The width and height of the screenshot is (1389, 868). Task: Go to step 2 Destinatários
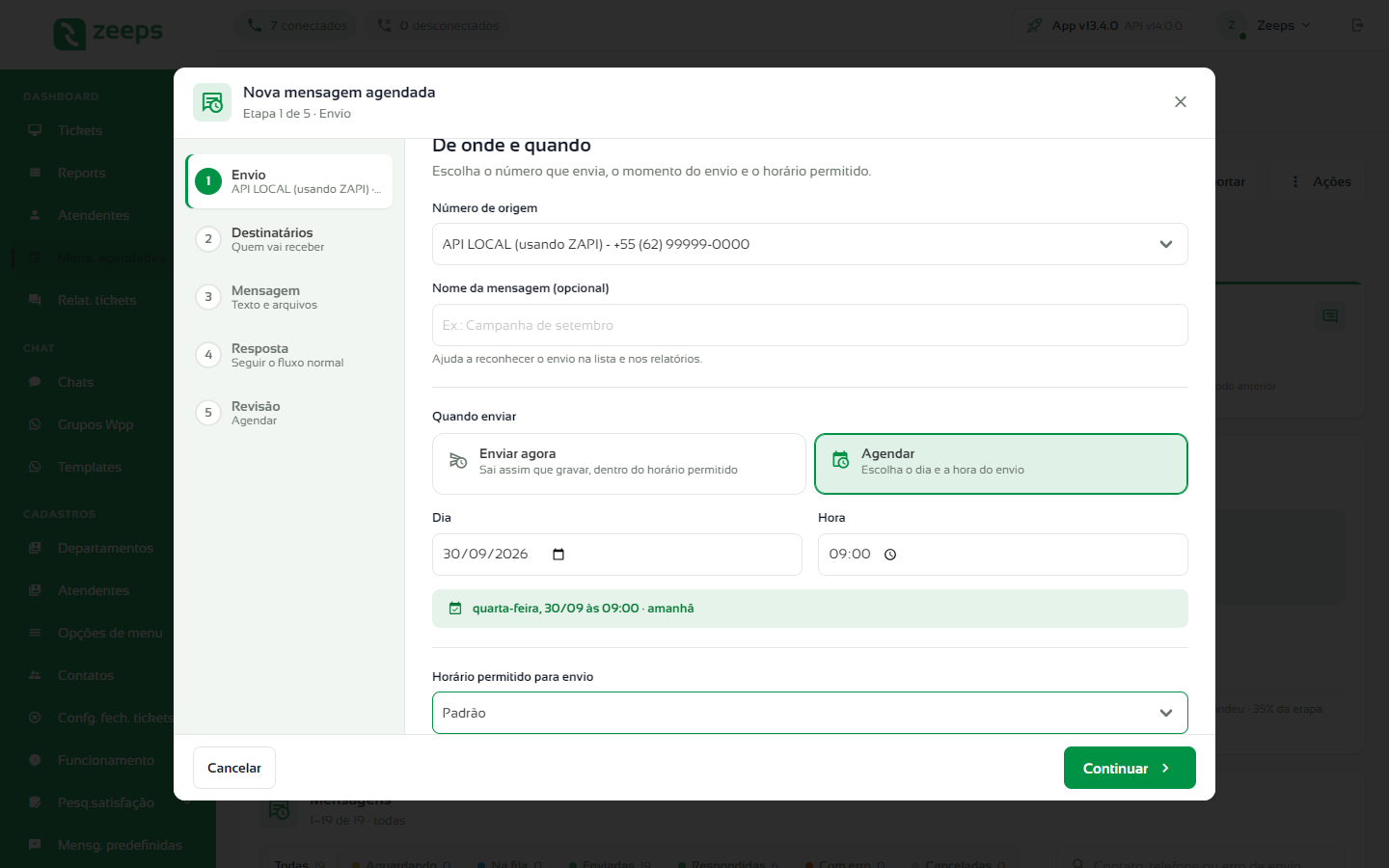[x=289, y=239]
